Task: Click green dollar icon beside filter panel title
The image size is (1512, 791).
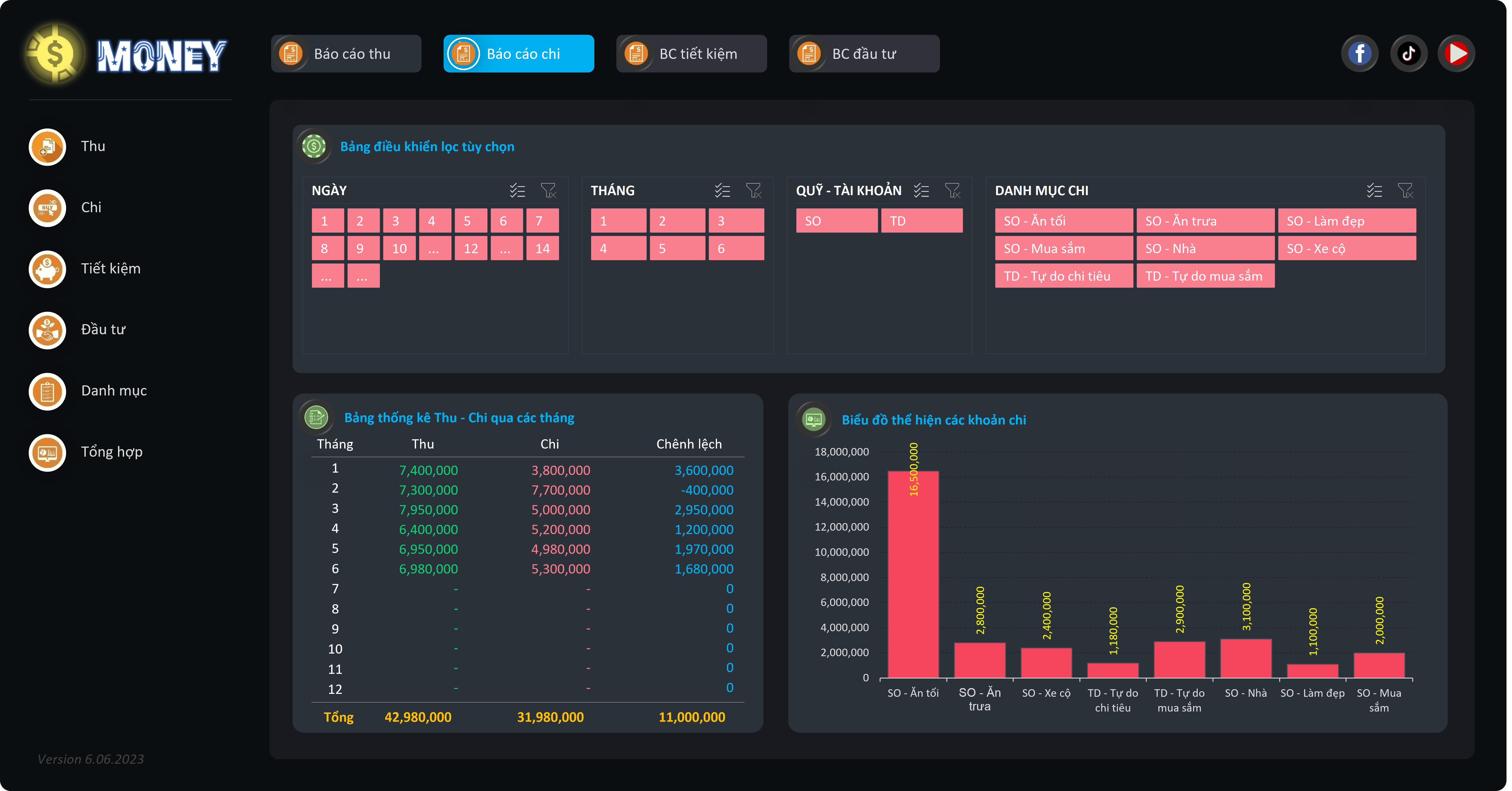Action: pos(314,146)
